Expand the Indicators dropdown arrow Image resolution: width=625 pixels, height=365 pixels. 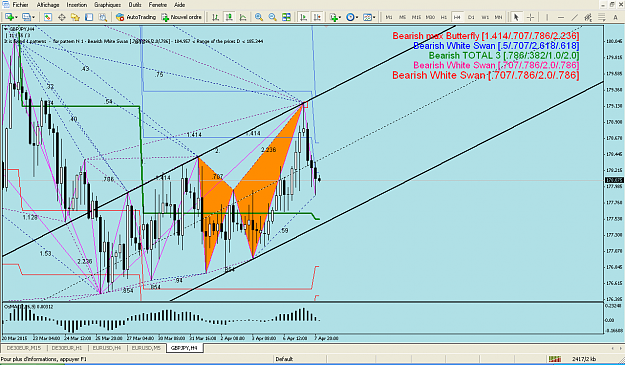pos(340,18)
